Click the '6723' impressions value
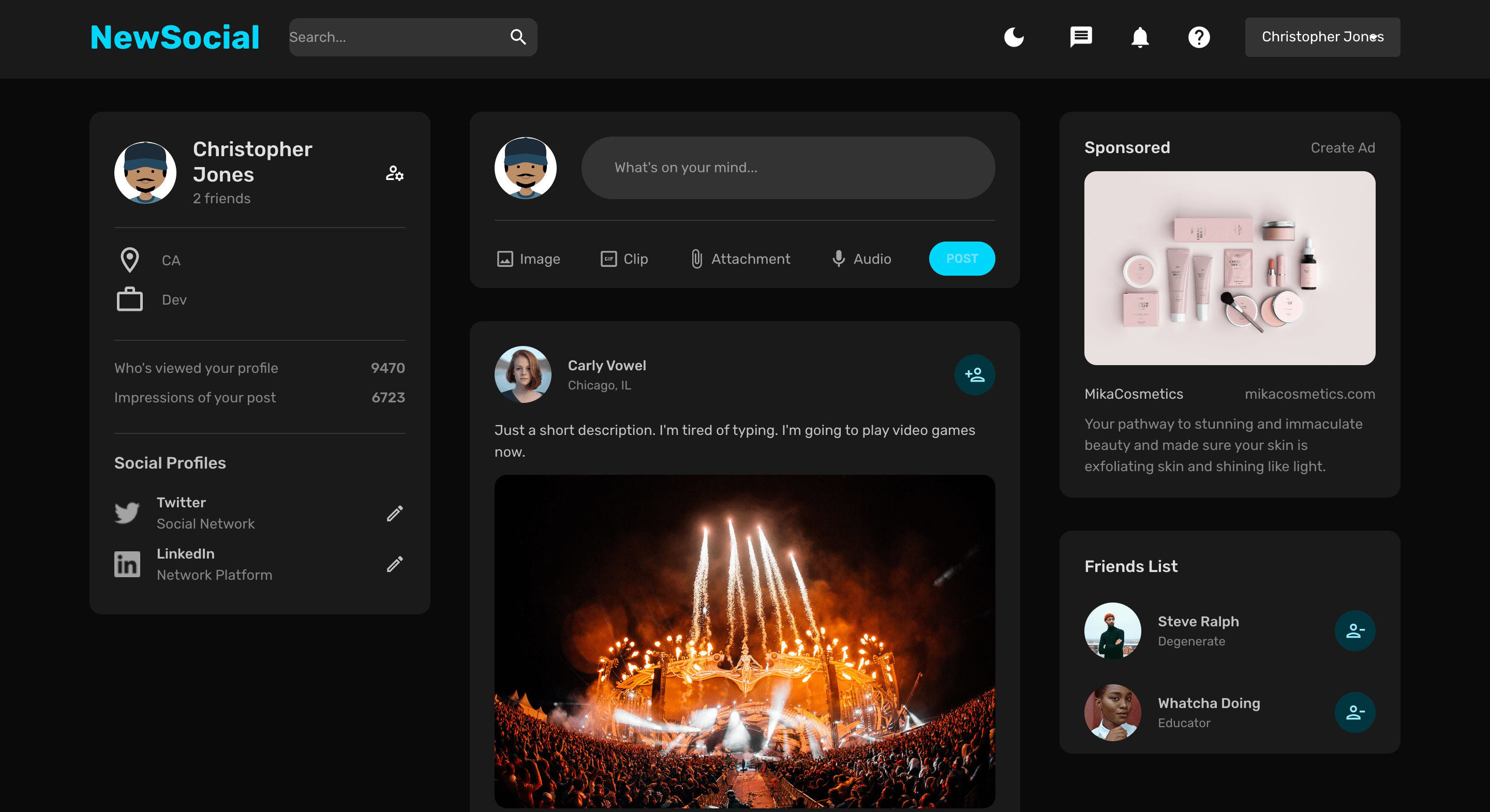Image resolution: width=1490 pixels, height=812 pixels. (388, 398)
